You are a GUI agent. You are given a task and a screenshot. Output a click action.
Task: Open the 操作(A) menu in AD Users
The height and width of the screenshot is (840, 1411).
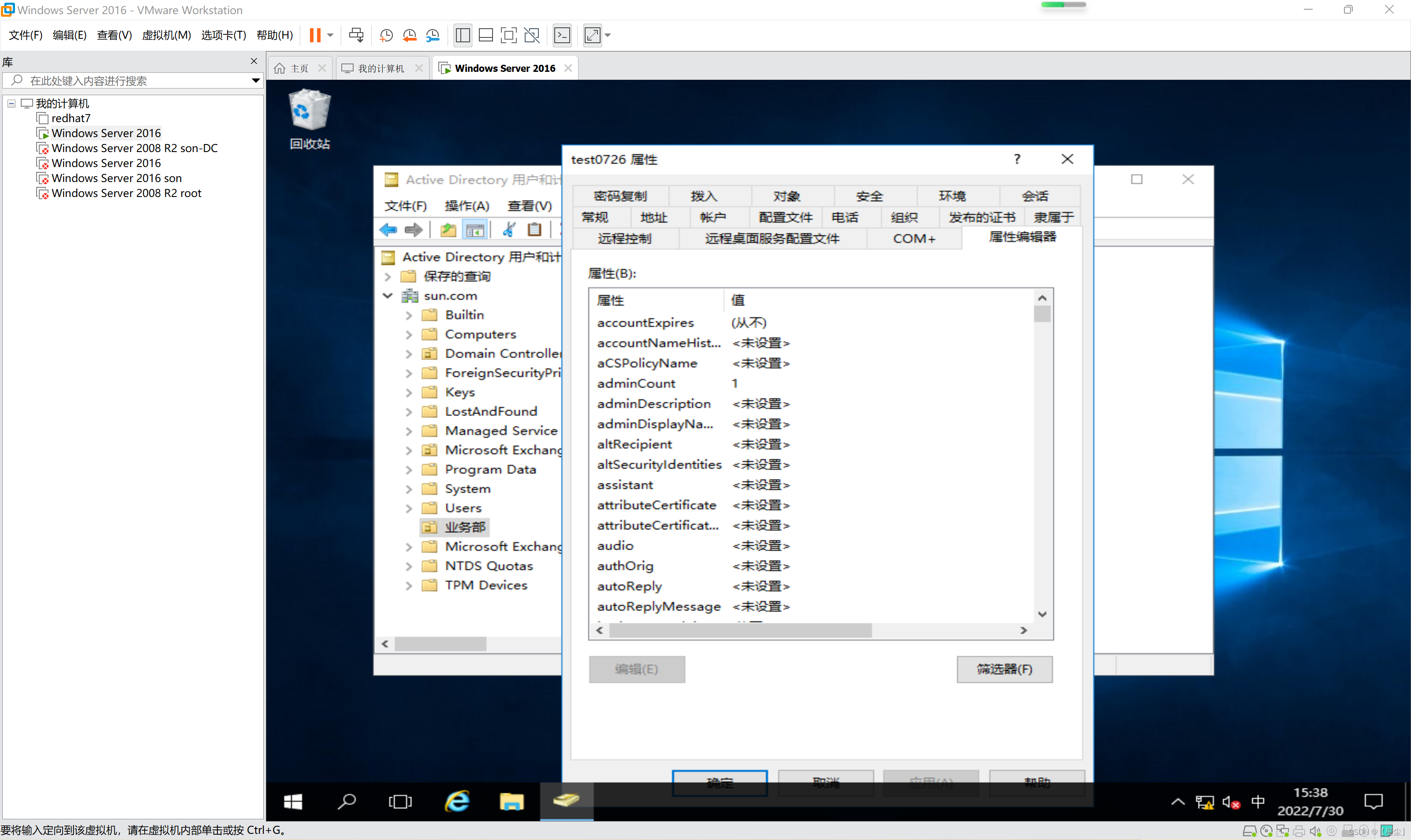pyautogui.click(x=467, y=205)
